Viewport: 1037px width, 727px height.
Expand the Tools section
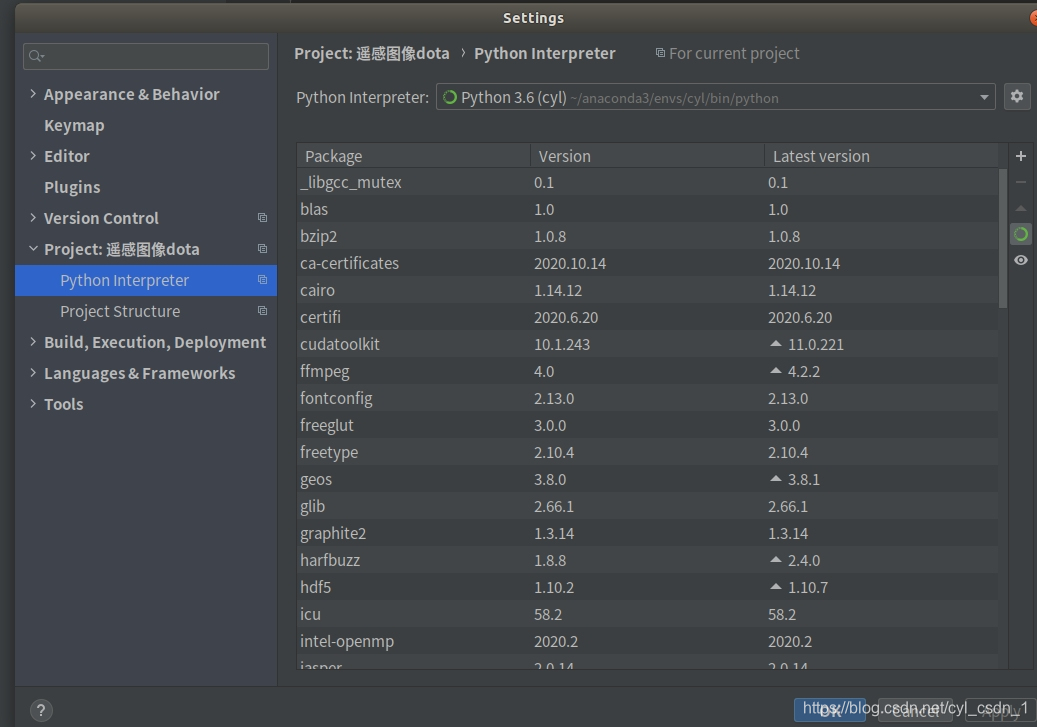tap(32, 404)
